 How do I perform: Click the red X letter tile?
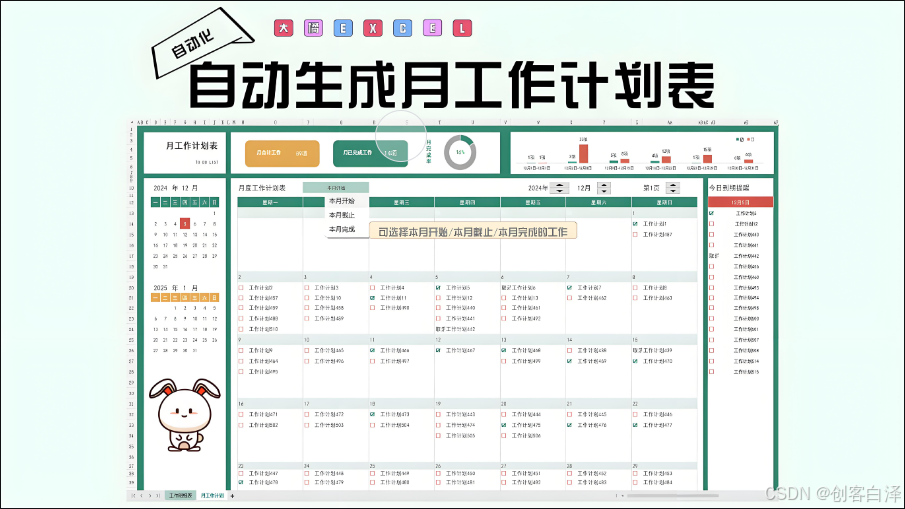click(373, 28)
